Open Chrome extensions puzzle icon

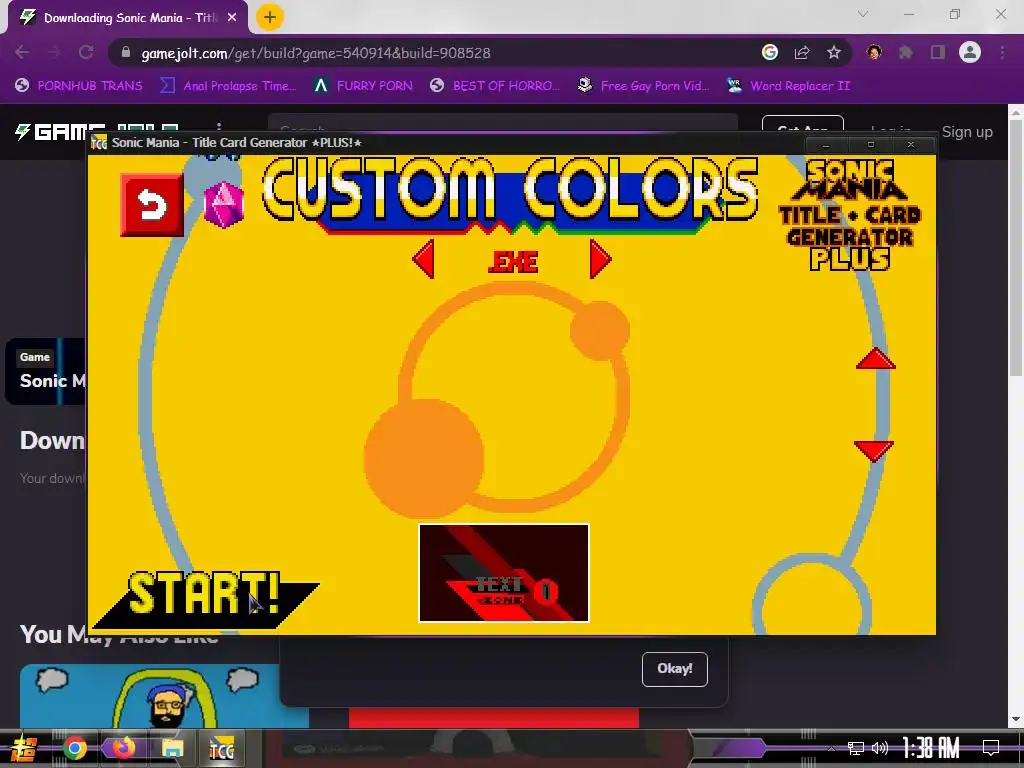906,52
